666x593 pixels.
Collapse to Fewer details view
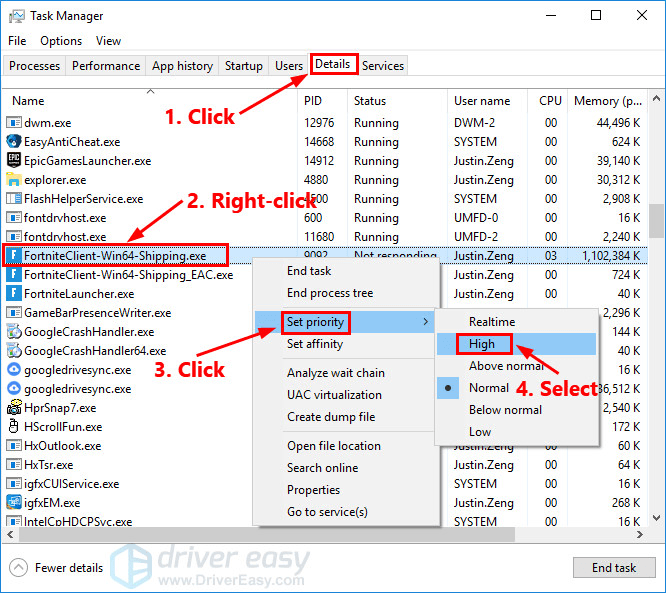pyautogui.click(x=57, y=568)
